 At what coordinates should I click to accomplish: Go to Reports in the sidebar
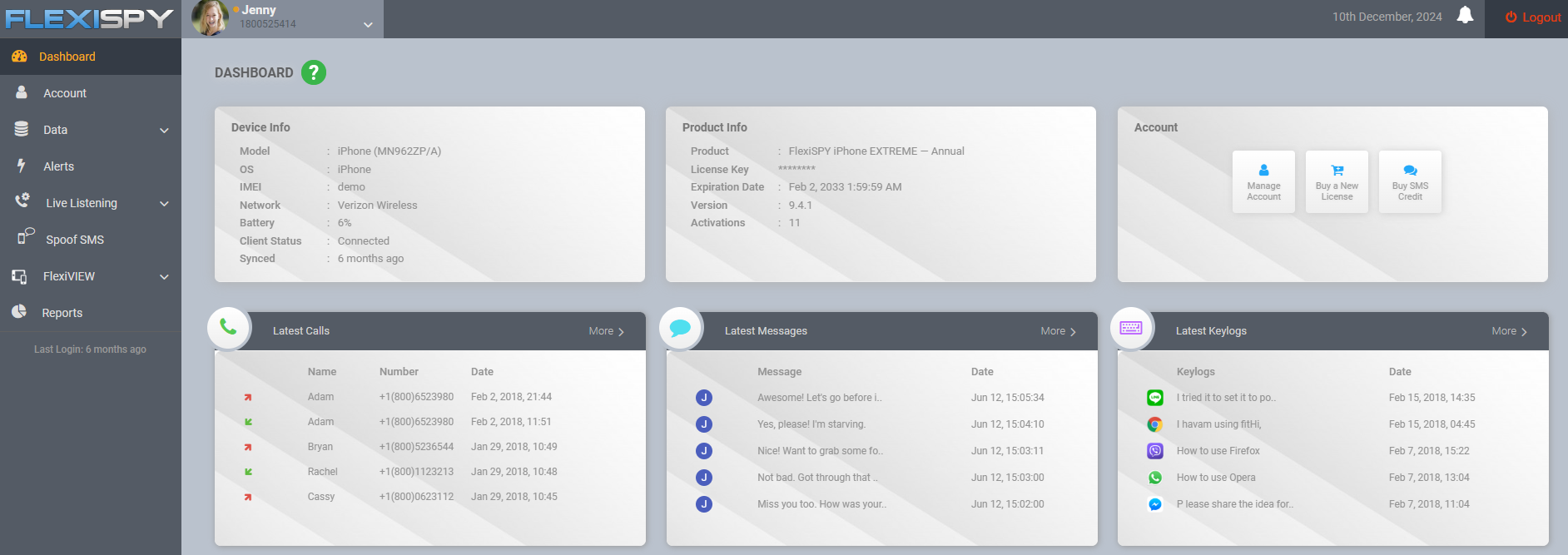pos(62,313)
